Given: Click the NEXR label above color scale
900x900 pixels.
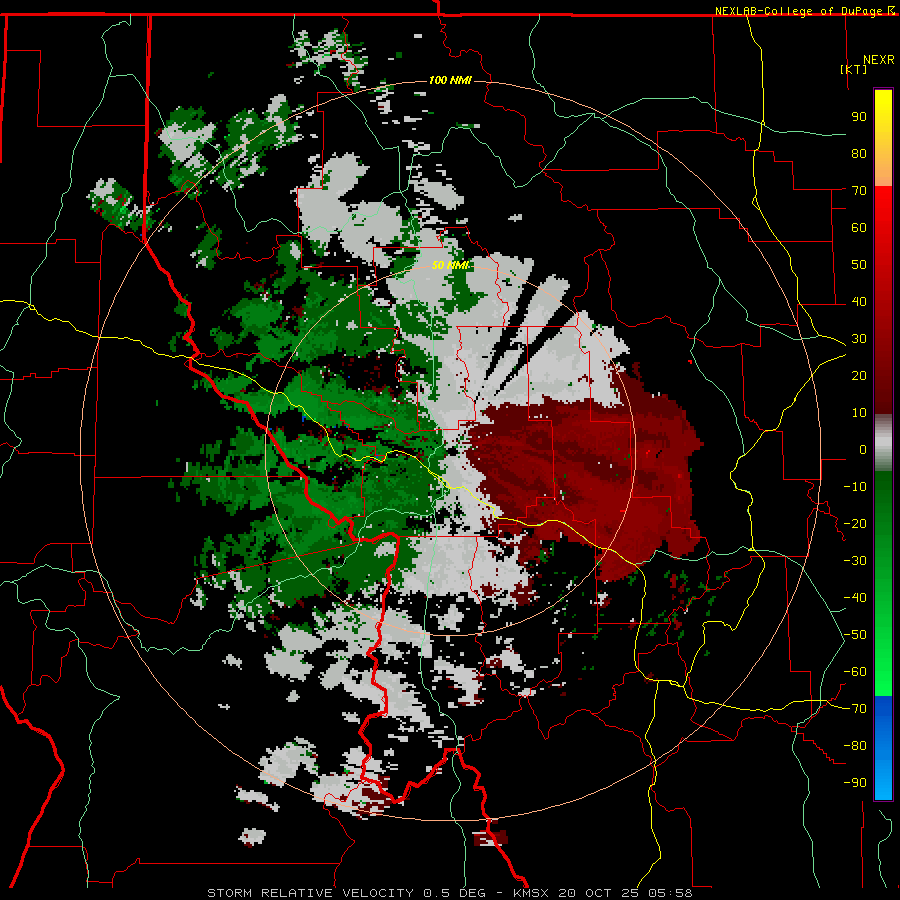Looking at the screenshot, I should (879, 60).
